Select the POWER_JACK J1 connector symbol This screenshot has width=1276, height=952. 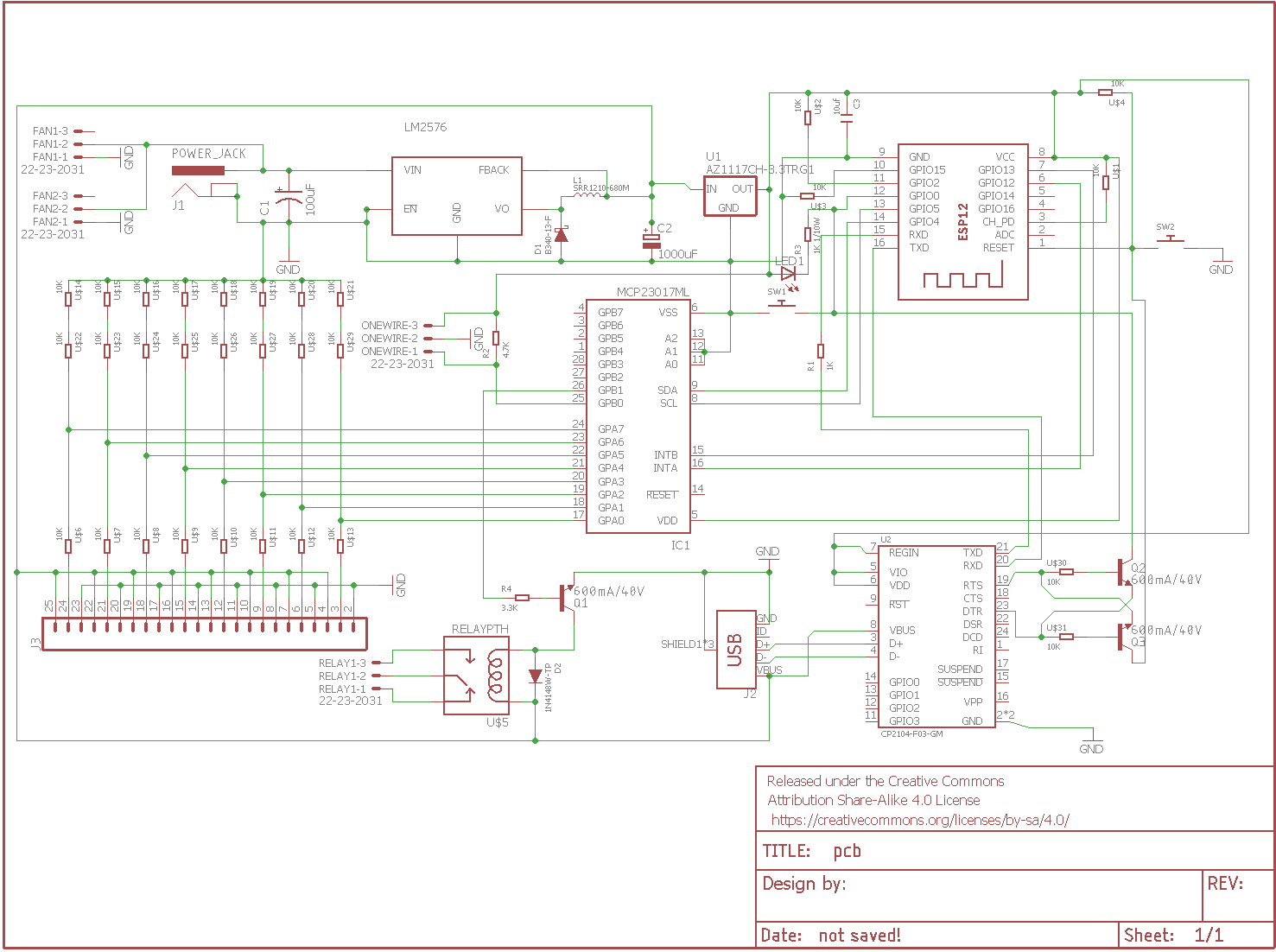[204, 183]
